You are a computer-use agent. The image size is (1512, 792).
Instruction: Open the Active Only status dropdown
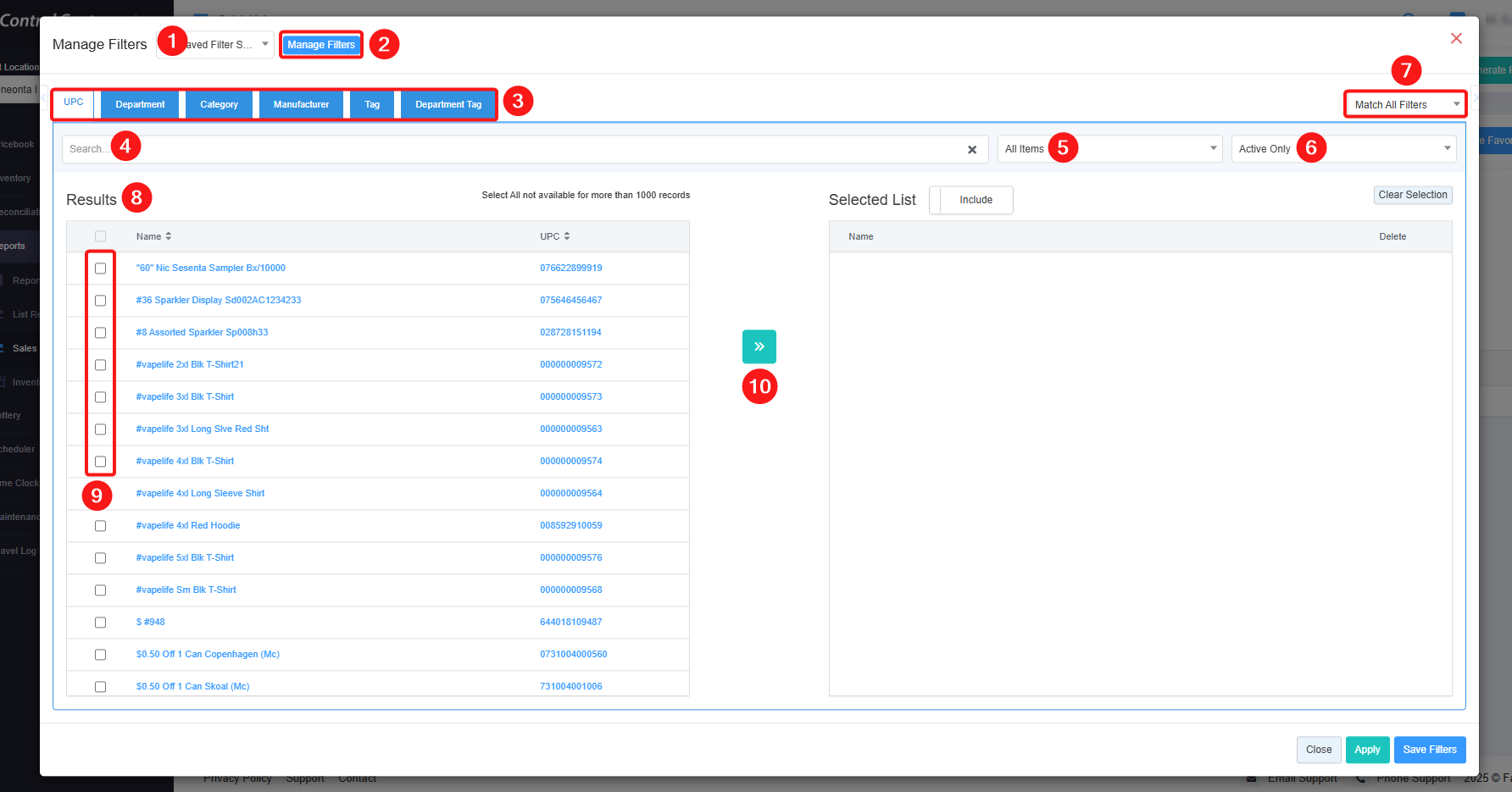1343,149
